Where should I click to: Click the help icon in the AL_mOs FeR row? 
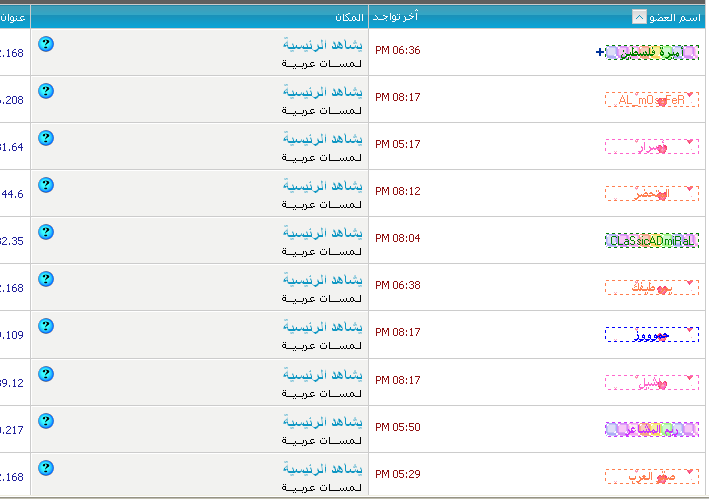click(45, 91)
